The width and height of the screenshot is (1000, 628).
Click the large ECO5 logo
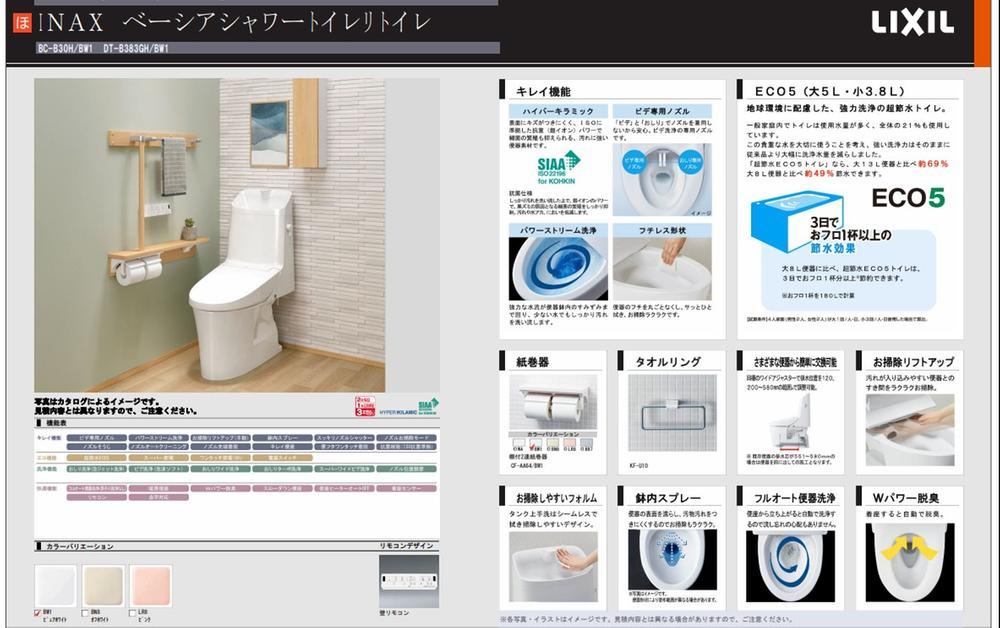pyautogui.click(x=908, y=198)
